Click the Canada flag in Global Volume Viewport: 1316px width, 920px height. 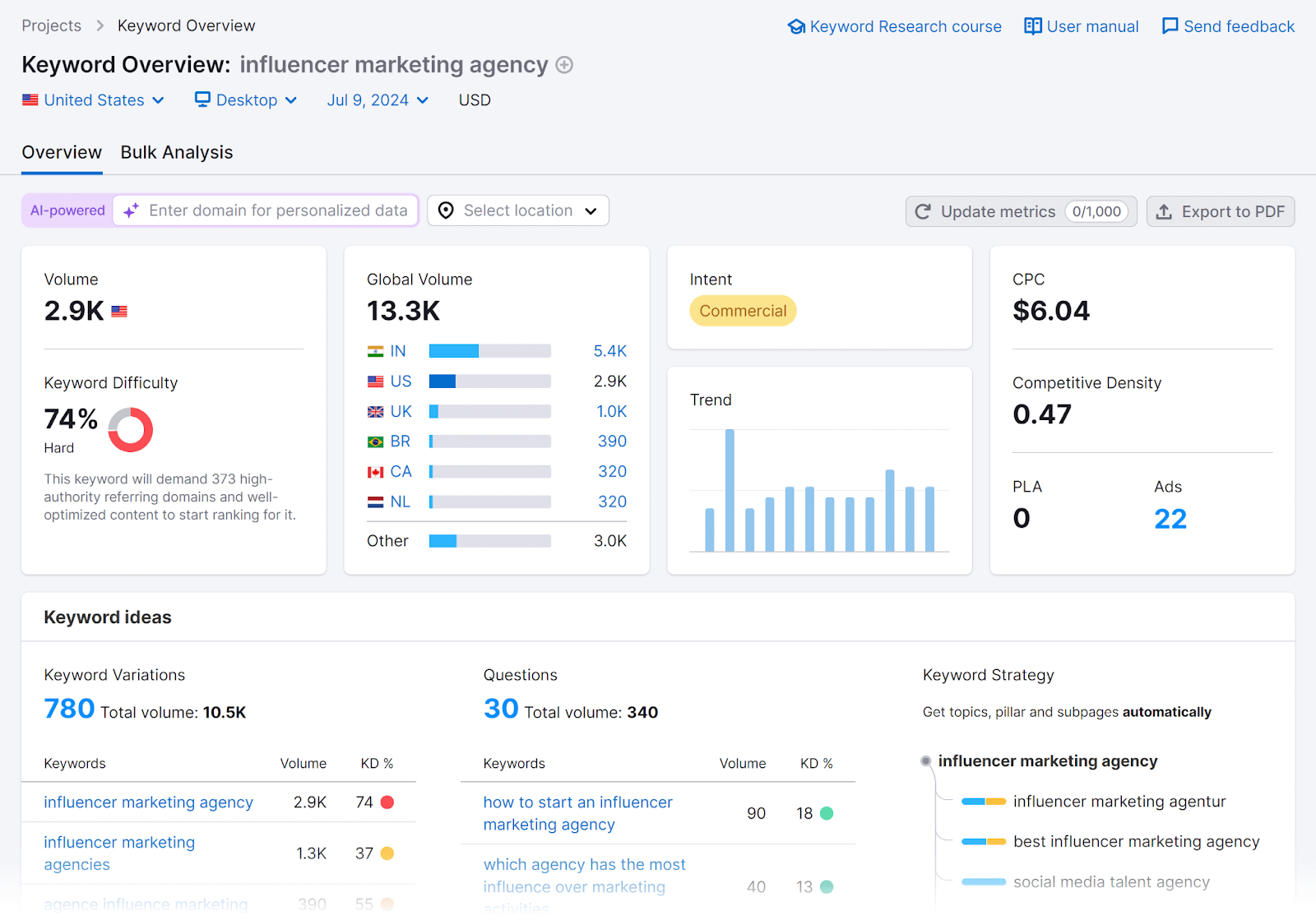pyautogui.click(x=375, y=472)
